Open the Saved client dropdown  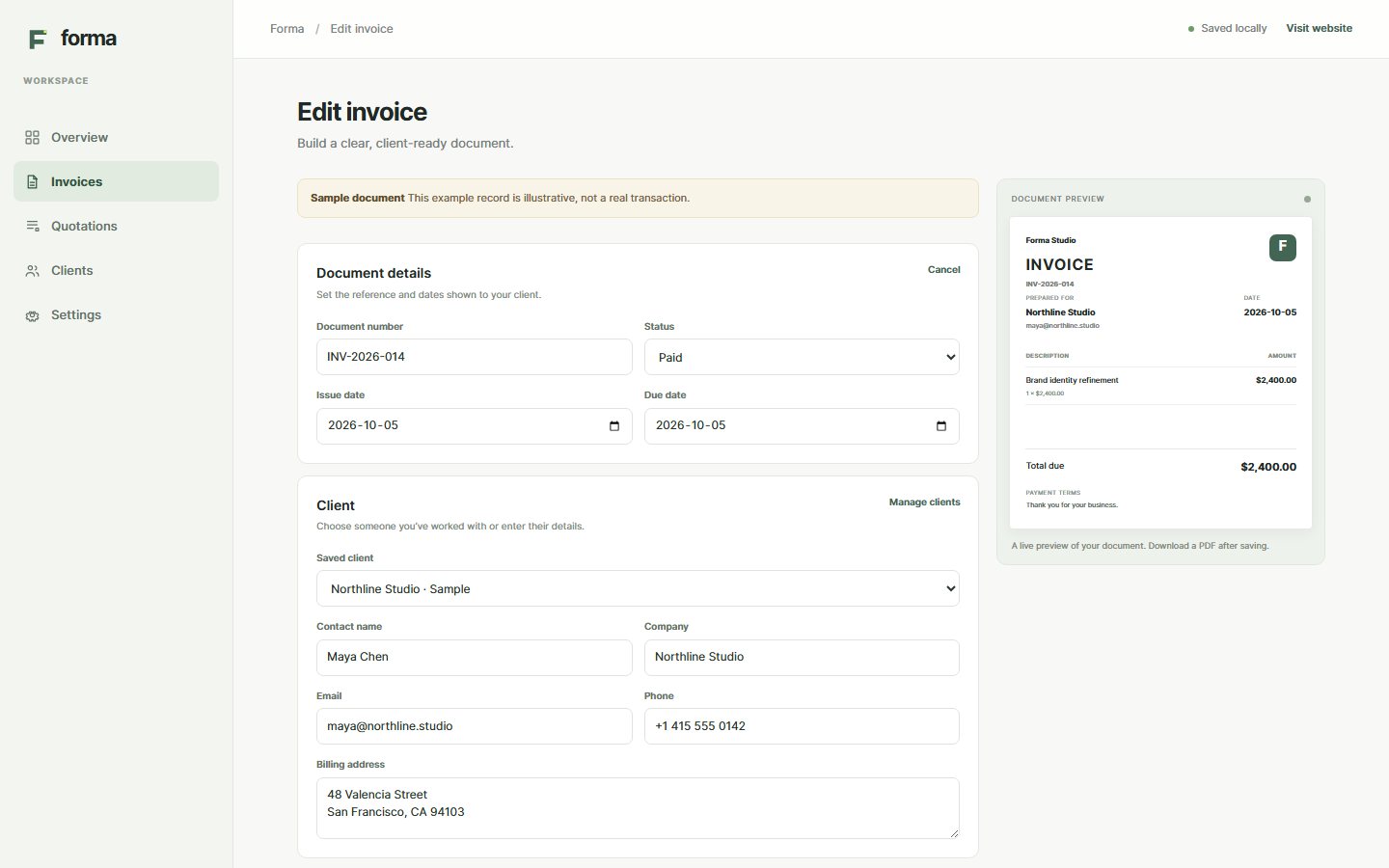[x=638, y=588]
